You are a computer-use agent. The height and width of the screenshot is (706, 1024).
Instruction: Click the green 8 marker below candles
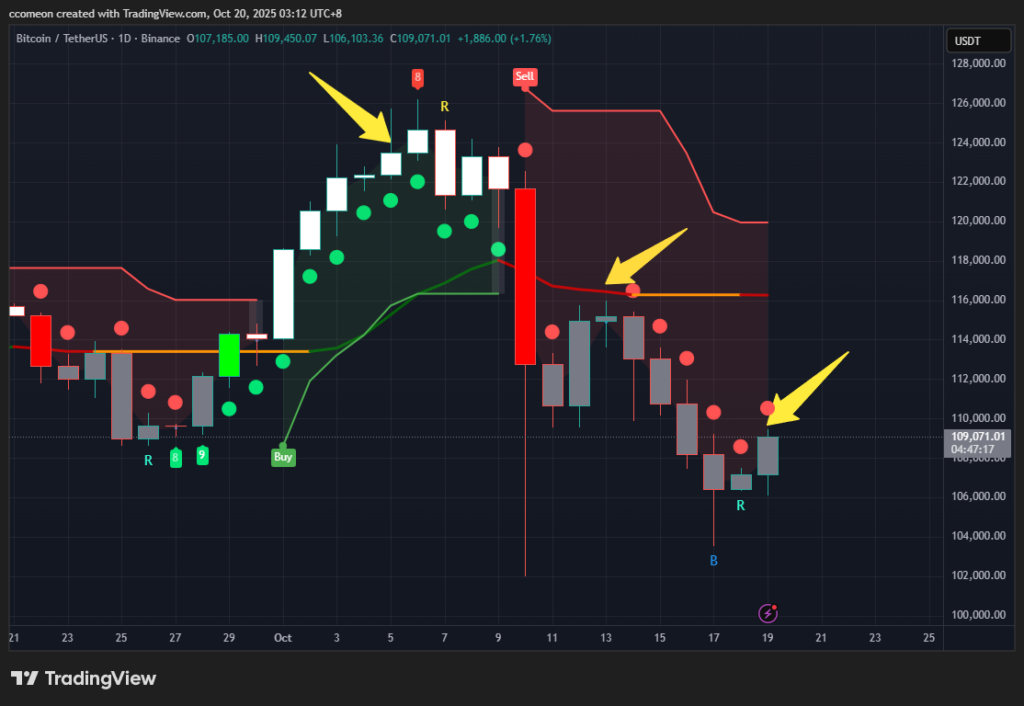175,458
